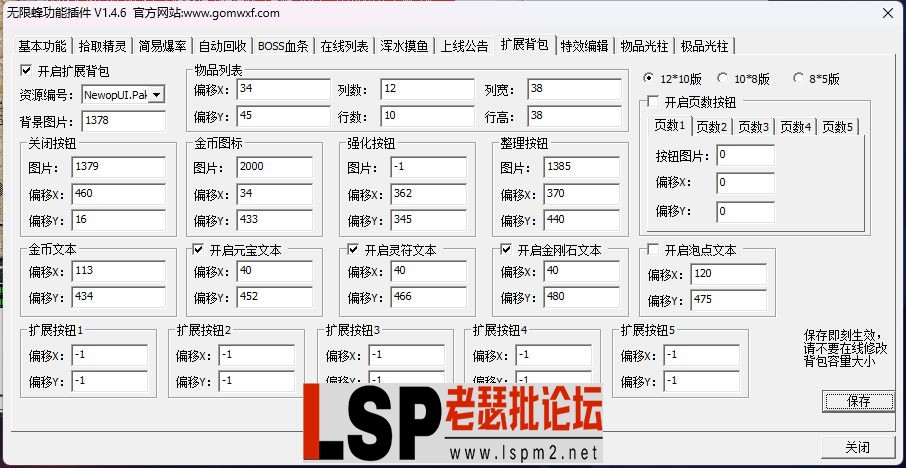Edit the 背景图片 field showing 1378

click(124, 121)
